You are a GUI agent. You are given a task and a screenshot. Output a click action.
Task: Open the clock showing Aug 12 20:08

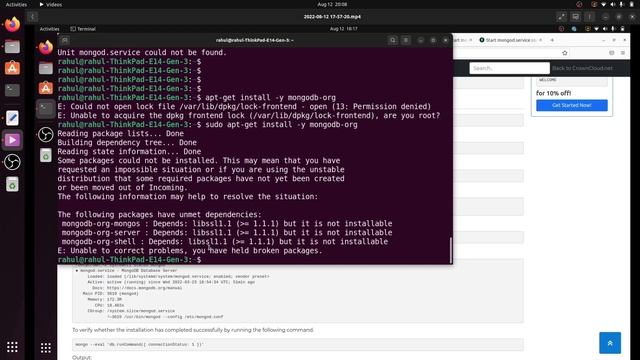point(332,4)
